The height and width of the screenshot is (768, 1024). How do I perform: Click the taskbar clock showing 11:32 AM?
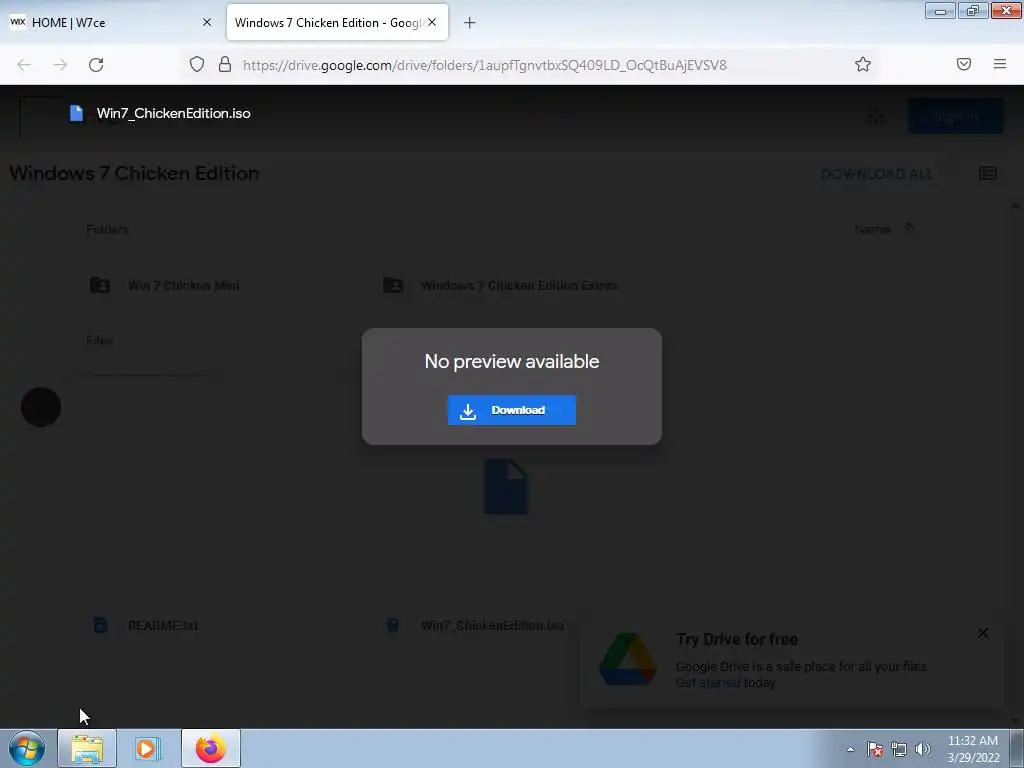tap(973, 749)
